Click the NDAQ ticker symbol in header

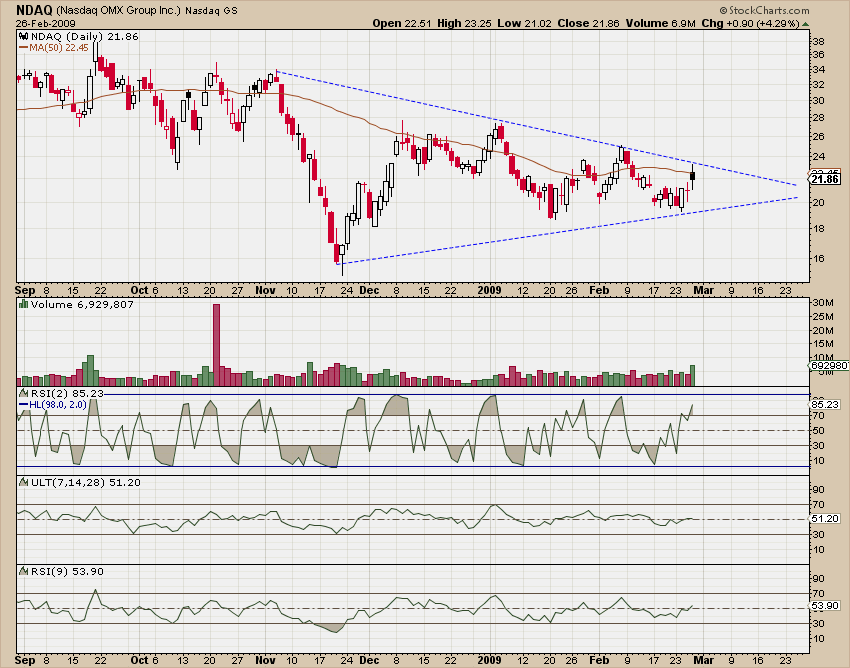click(x=34, y=10)
